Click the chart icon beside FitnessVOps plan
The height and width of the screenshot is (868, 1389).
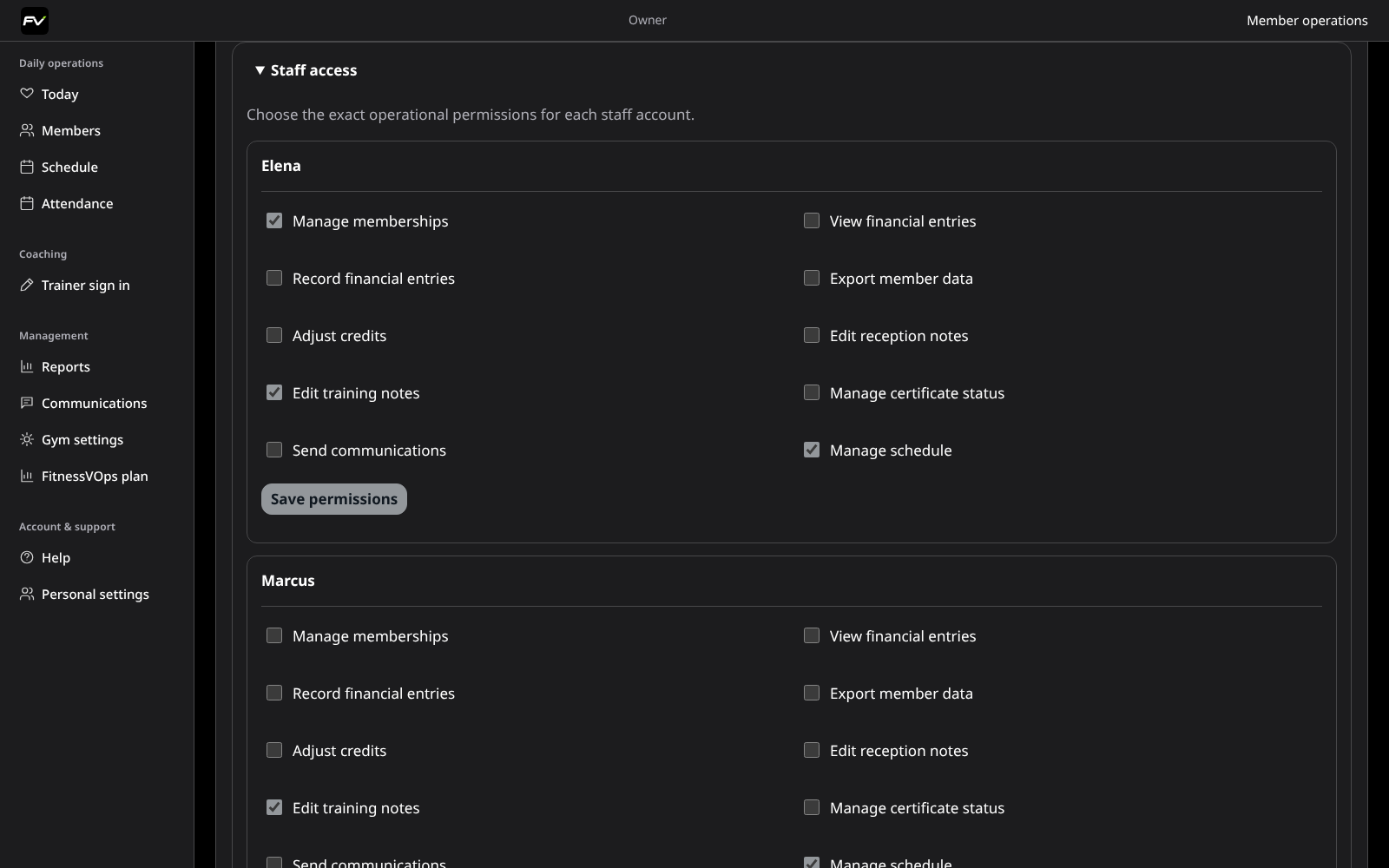(x=27, y=476)
